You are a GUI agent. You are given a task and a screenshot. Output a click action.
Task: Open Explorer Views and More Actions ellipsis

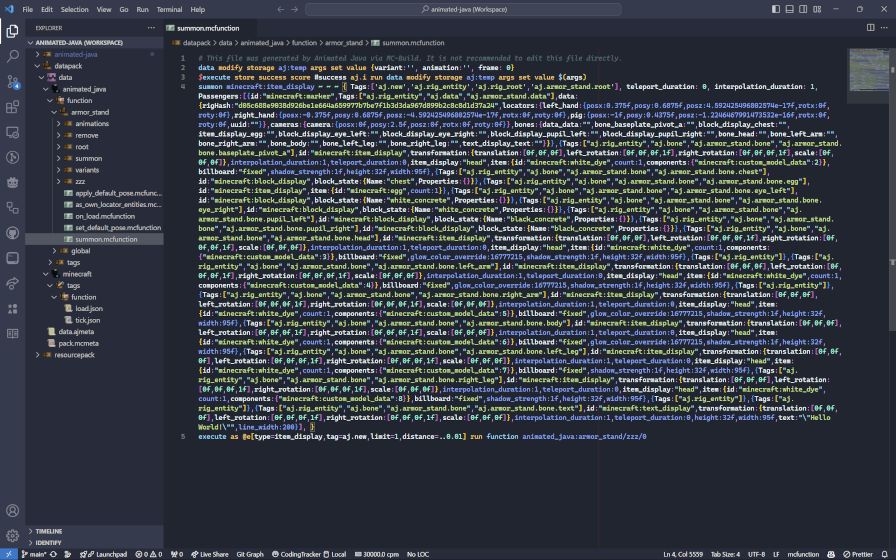(x=151, y=27)
